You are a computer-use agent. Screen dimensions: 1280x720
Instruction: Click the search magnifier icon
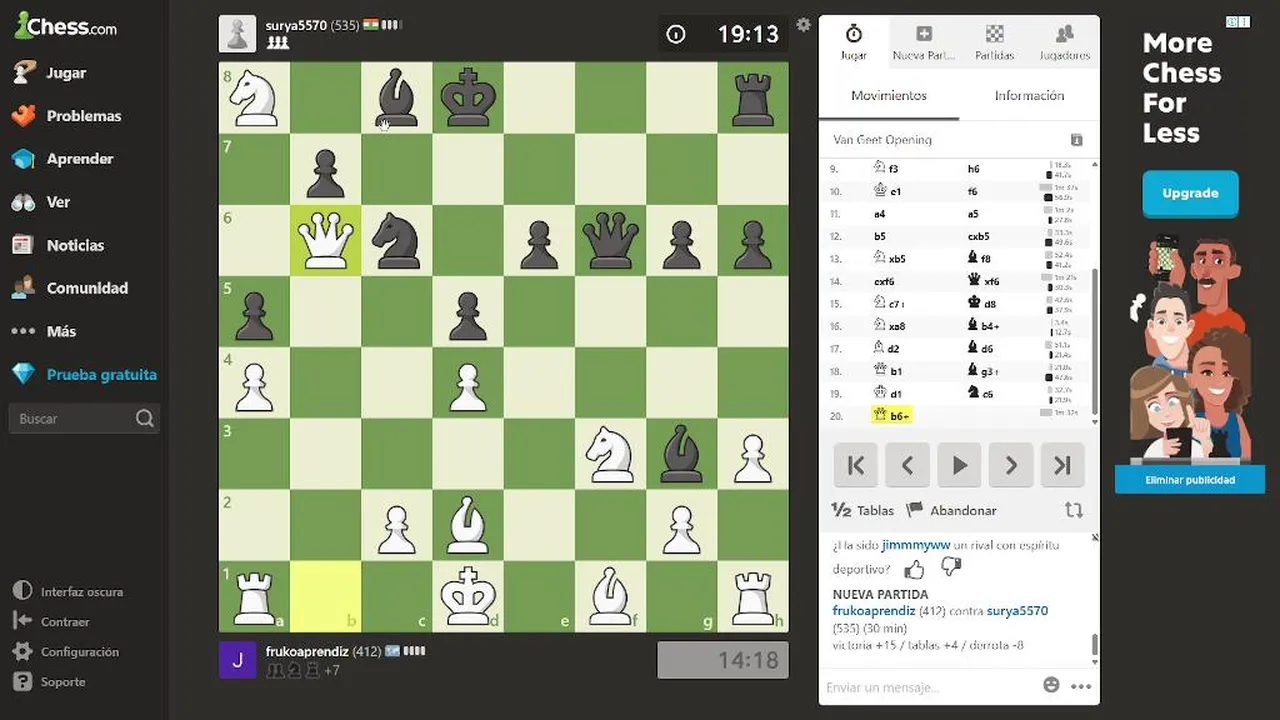(x=145, y=419)
